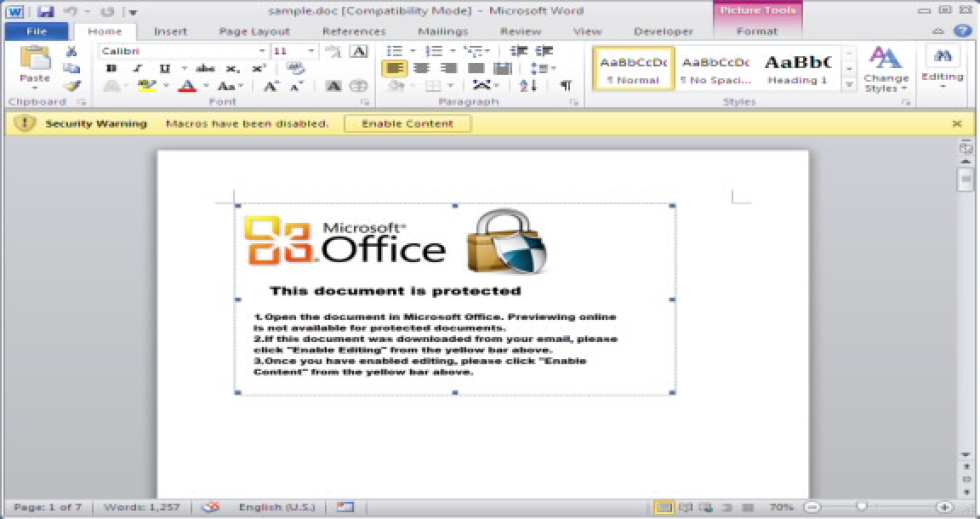Click the Change Styles button
The image size is (980, 519).
tap(886, 69)
